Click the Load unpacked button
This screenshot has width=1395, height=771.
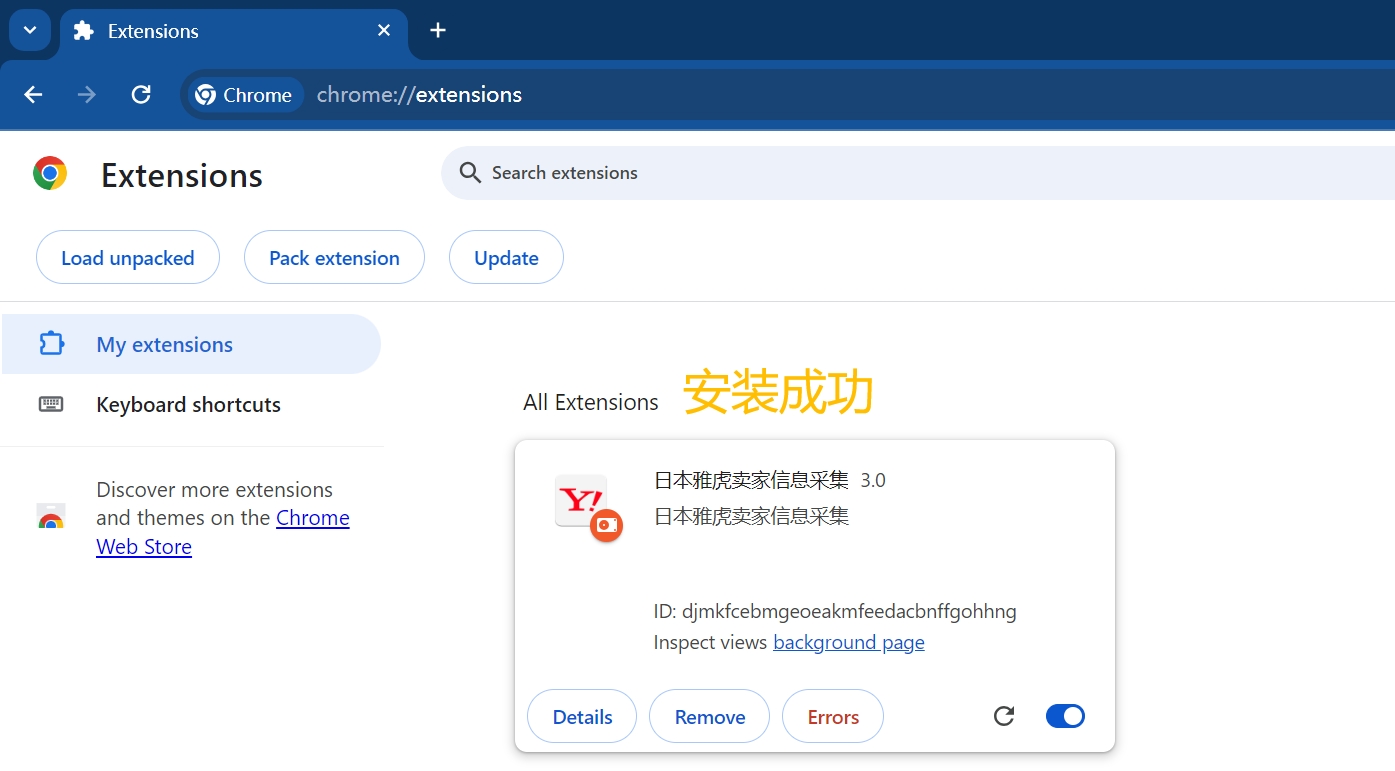pyautogui.click(x=128, y=258)
